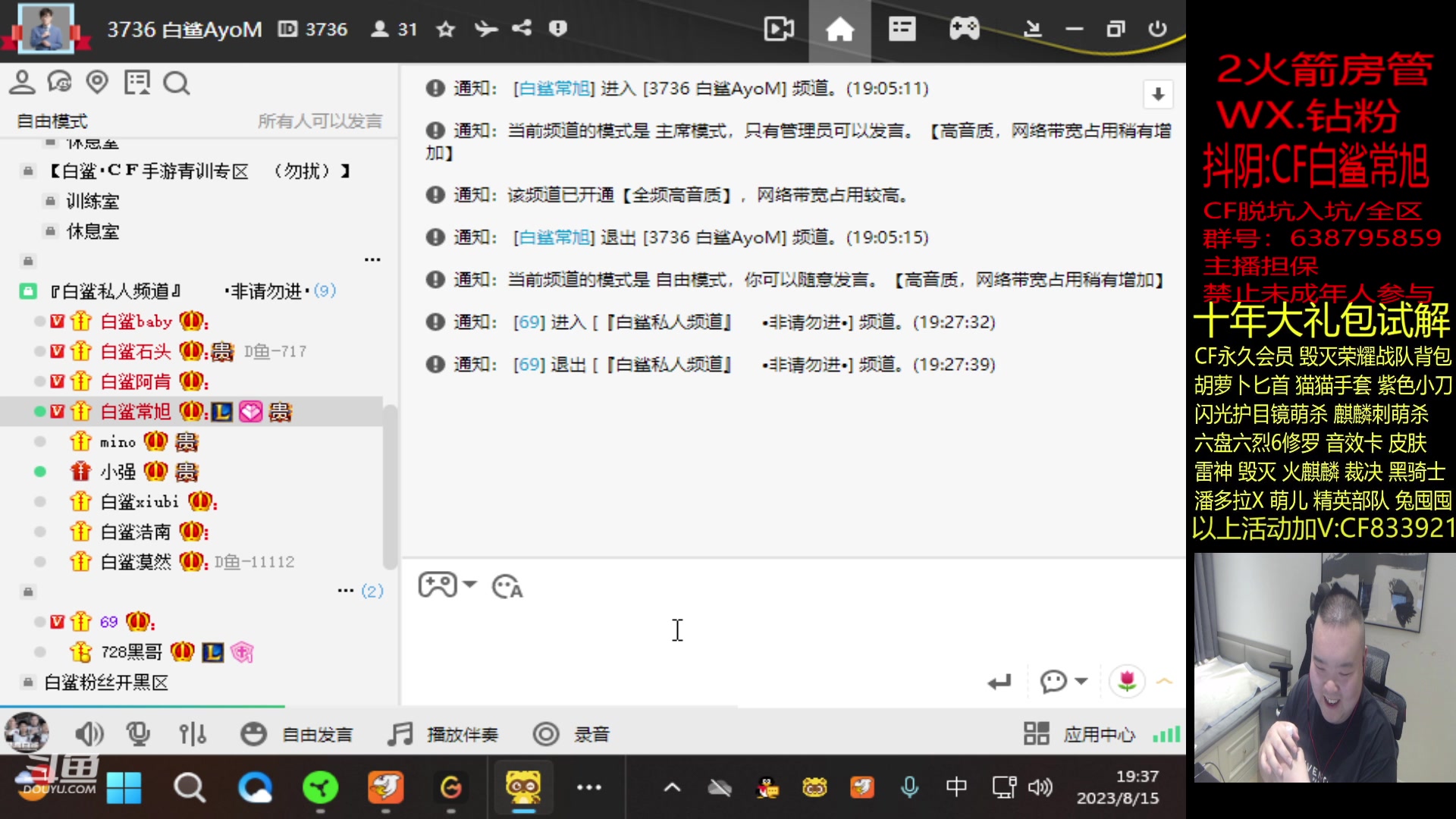Switch to the home tab at the top

click(839, 29)
